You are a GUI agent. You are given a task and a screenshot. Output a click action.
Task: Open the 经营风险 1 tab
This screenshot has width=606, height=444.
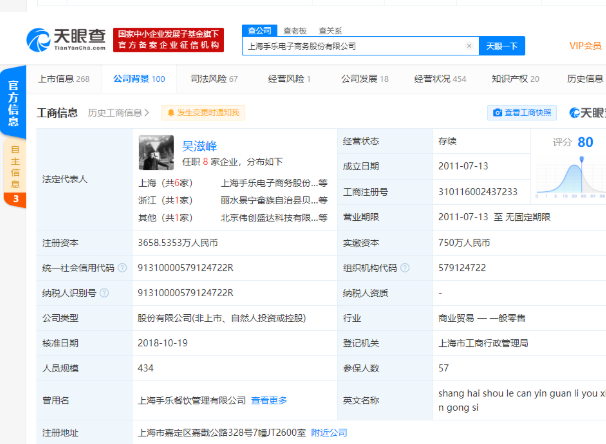(289, 79)
